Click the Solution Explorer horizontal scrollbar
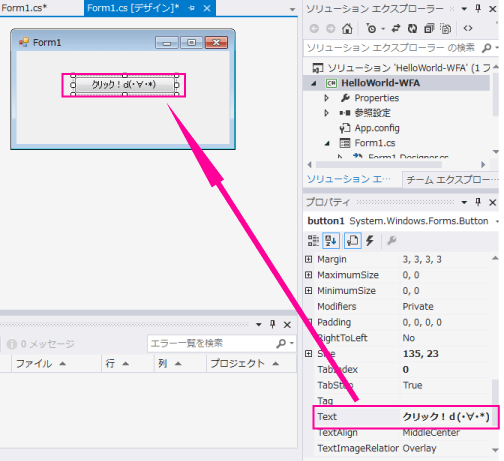The image size is (504, 461). pyautogui.click(x=379, y=165)
